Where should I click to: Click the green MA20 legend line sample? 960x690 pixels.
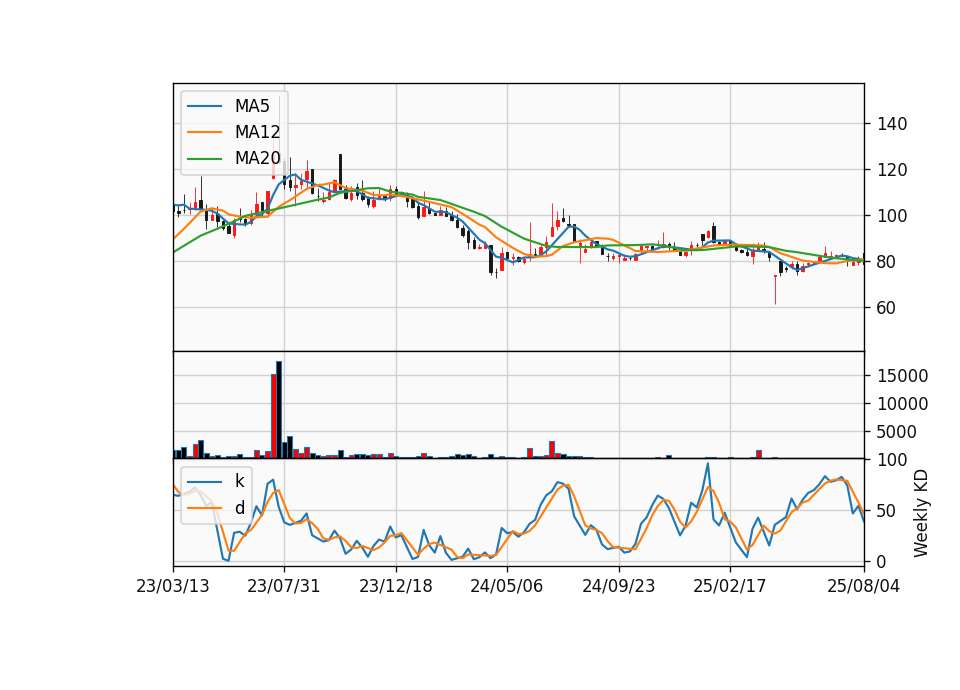tap(204, 159)
